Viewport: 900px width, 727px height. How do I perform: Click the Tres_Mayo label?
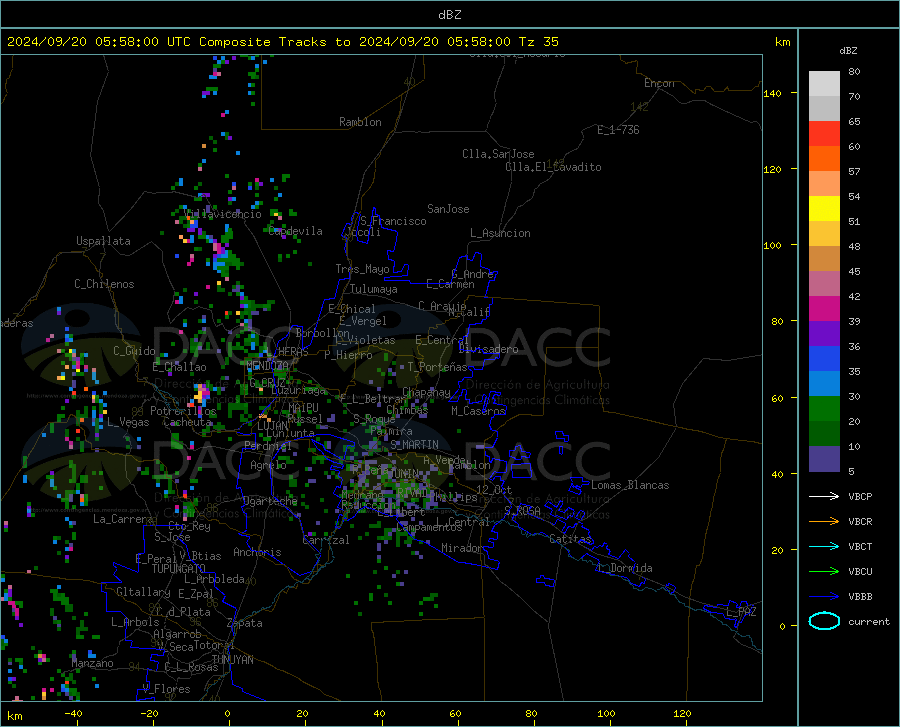tap(362, 269)
